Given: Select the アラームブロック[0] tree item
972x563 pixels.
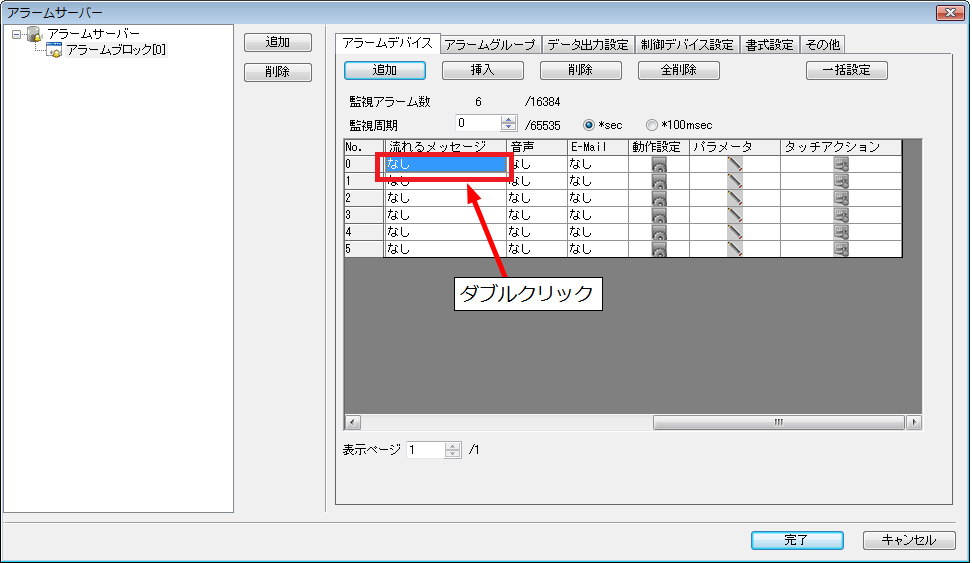Looking at the screenshot, I should click(x=115, y=50).
